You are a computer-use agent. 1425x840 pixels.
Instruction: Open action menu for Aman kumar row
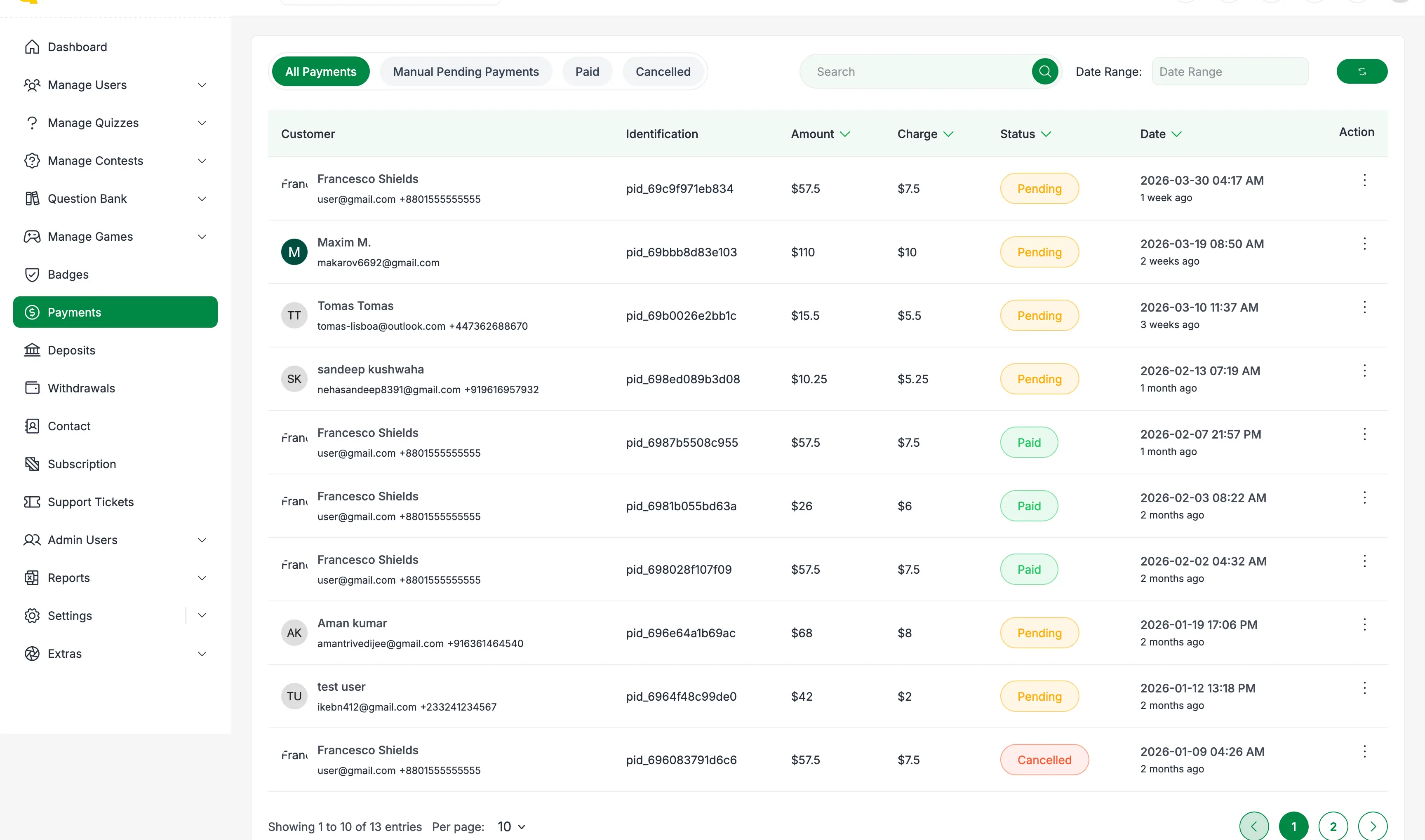coord(1364,625)
